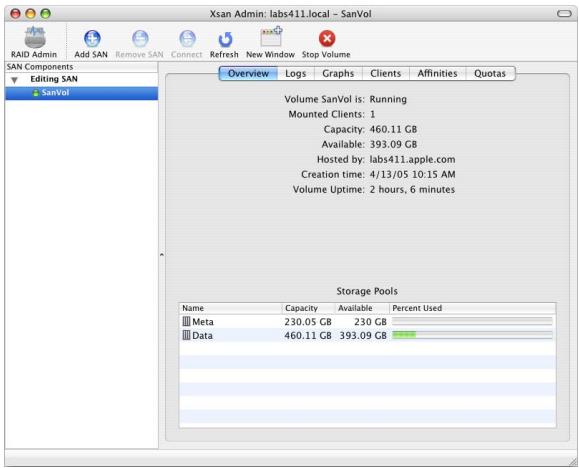This screenshot has height=468, width=579.
Task: Sort storage pools by Capacity column
Action: 308,308
